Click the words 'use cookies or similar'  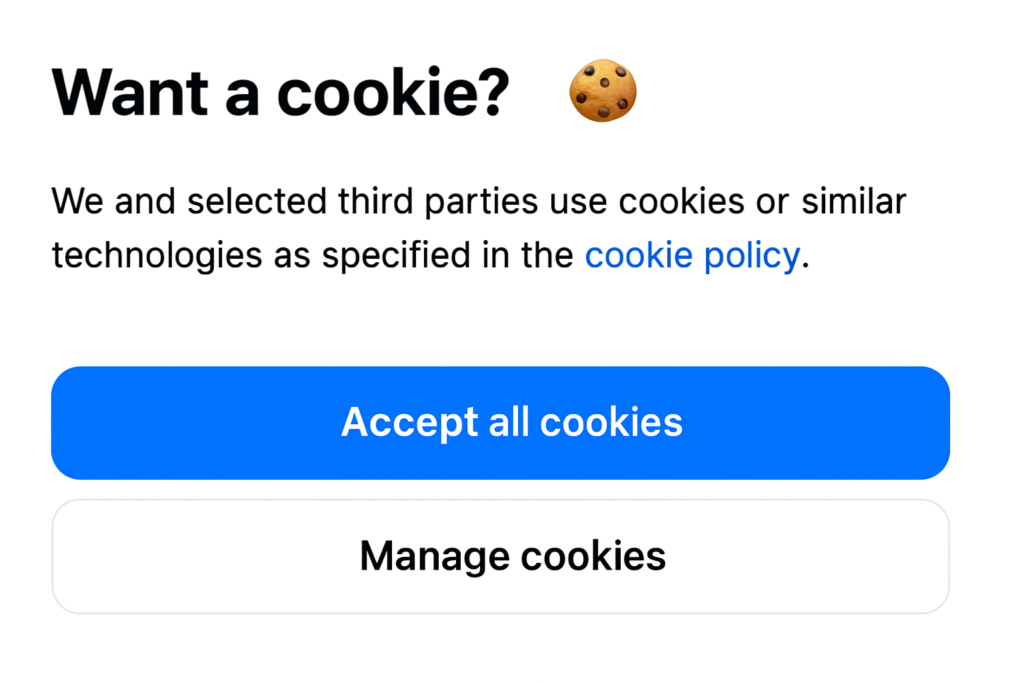(x=728, y=201)
